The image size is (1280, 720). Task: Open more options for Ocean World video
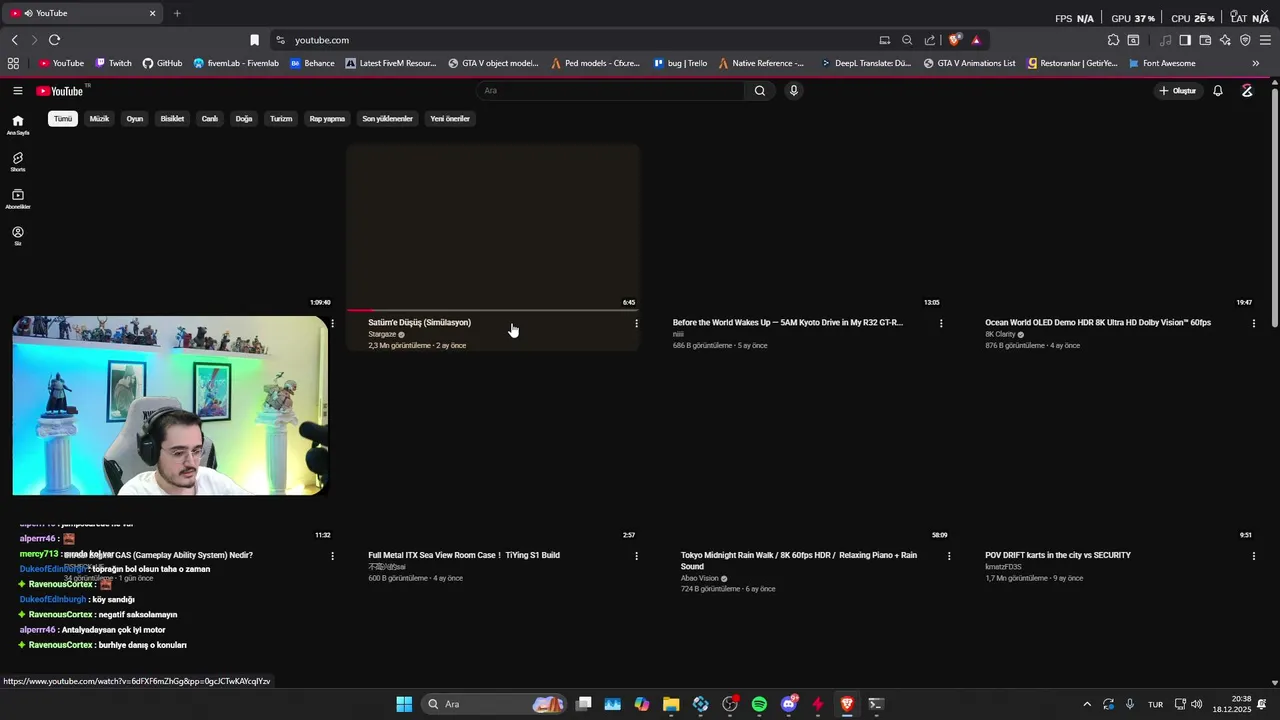(1253, 323)
